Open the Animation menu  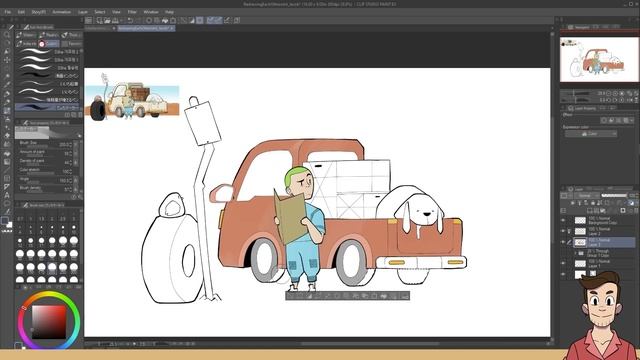(x=62, y=12)
